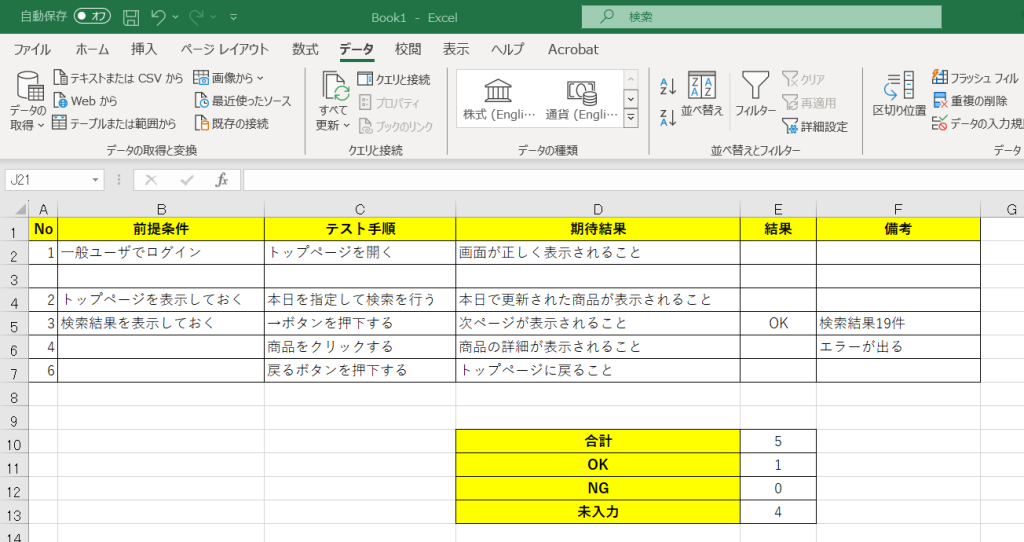Switch to the ページ レイアウト ribbon tab

coord(225,50)
